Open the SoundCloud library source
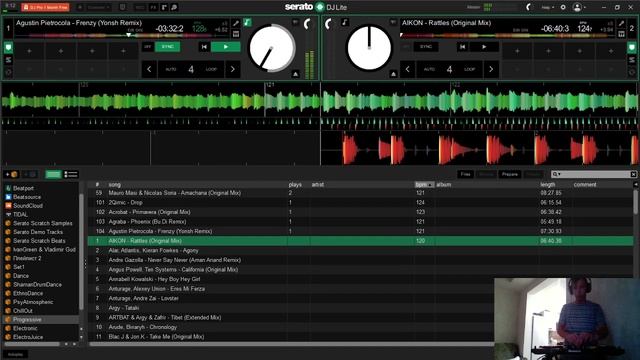 click(x=28, y=206)
